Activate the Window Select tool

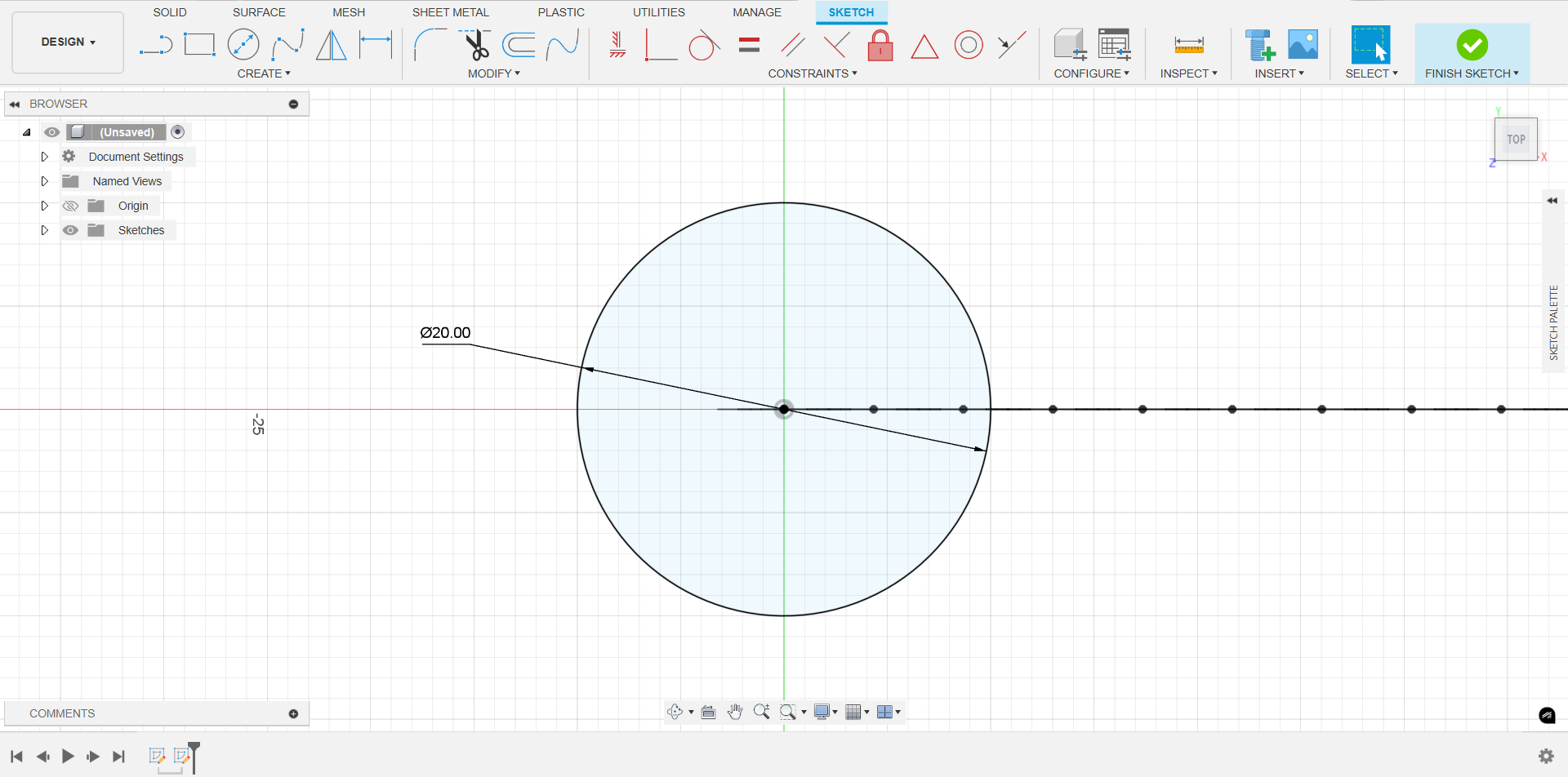pyautogui.click(x=1371, y=45)
